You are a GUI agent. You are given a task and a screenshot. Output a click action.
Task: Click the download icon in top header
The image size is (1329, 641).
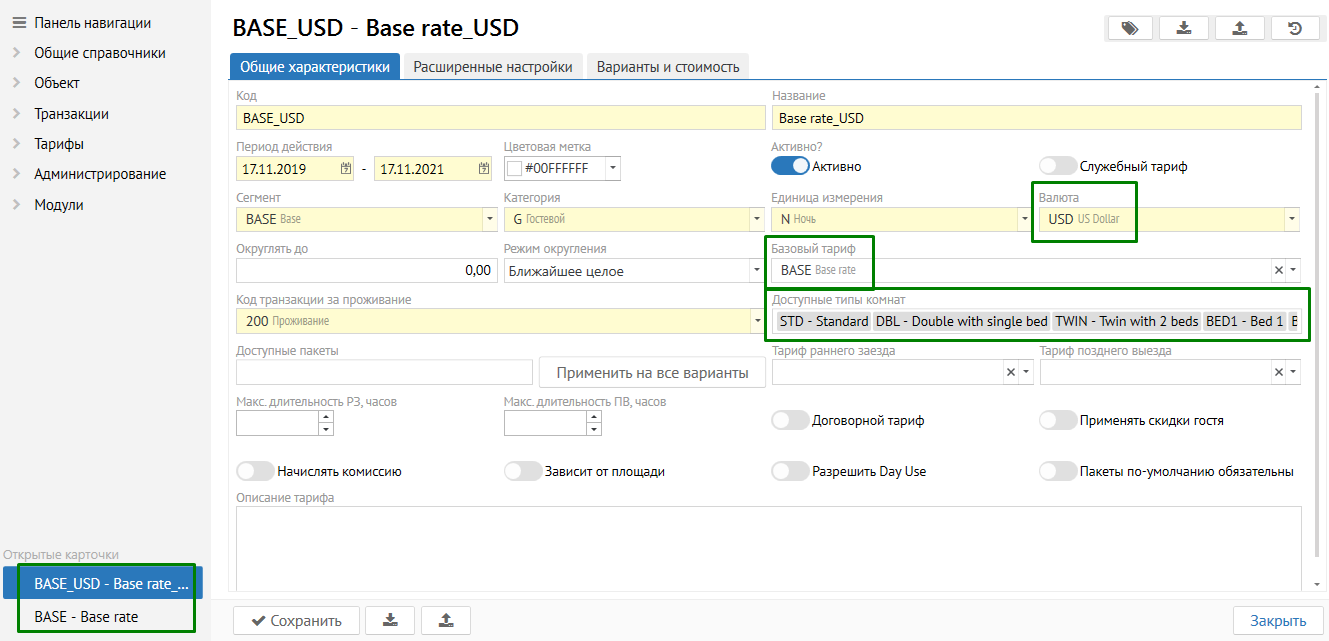[x=1184, y=28]
